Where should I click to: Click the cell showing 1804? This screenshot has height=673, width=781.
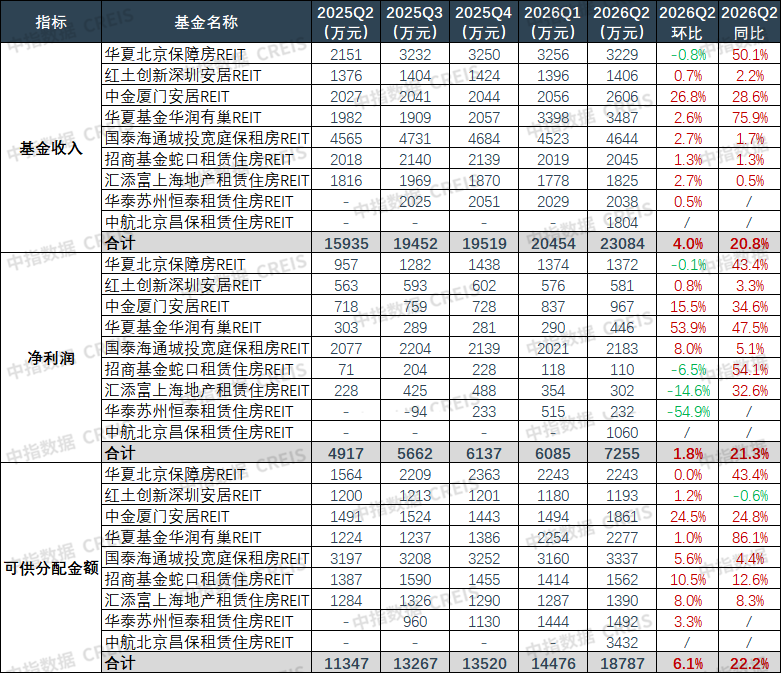(622, 222)
